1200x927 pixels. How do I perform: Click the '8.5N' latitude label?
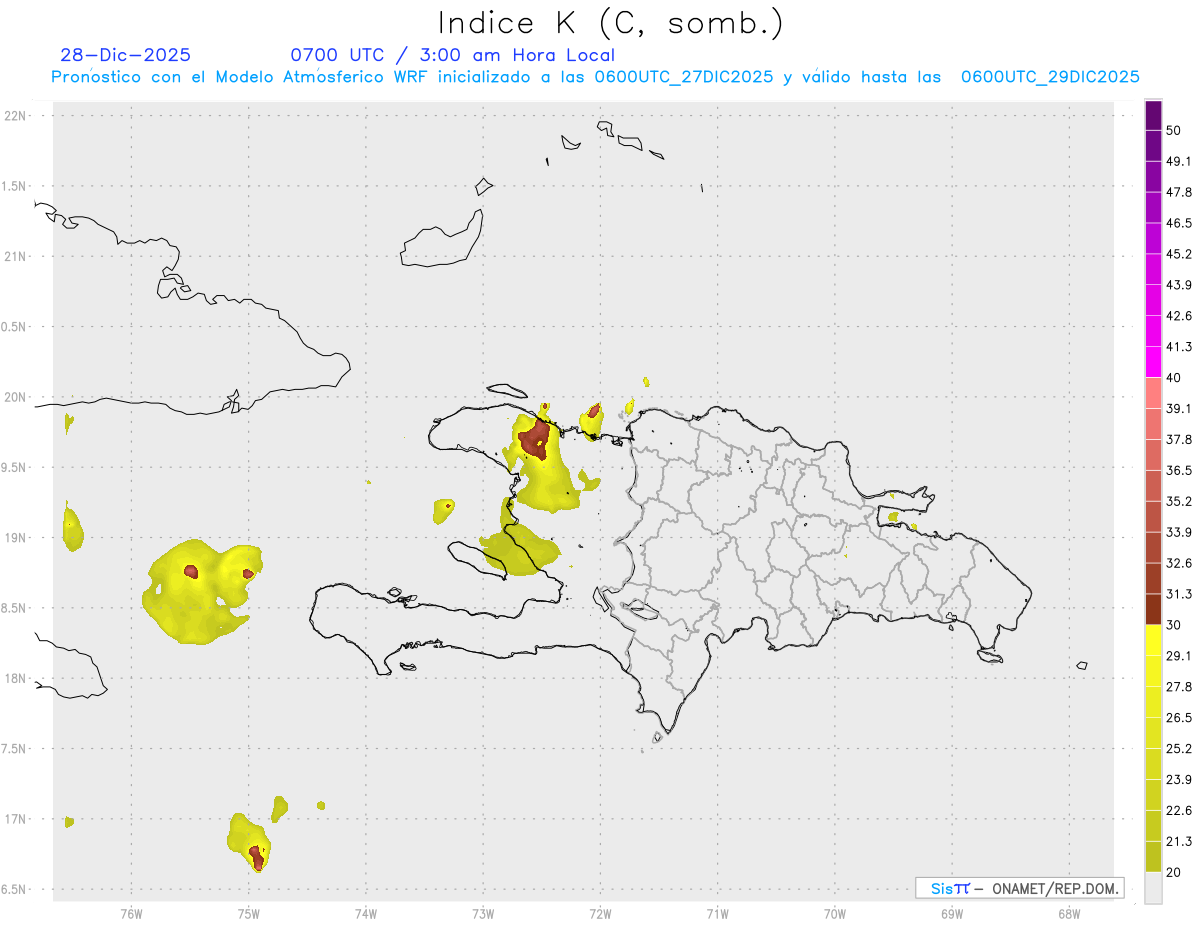[x=15, y=608]
